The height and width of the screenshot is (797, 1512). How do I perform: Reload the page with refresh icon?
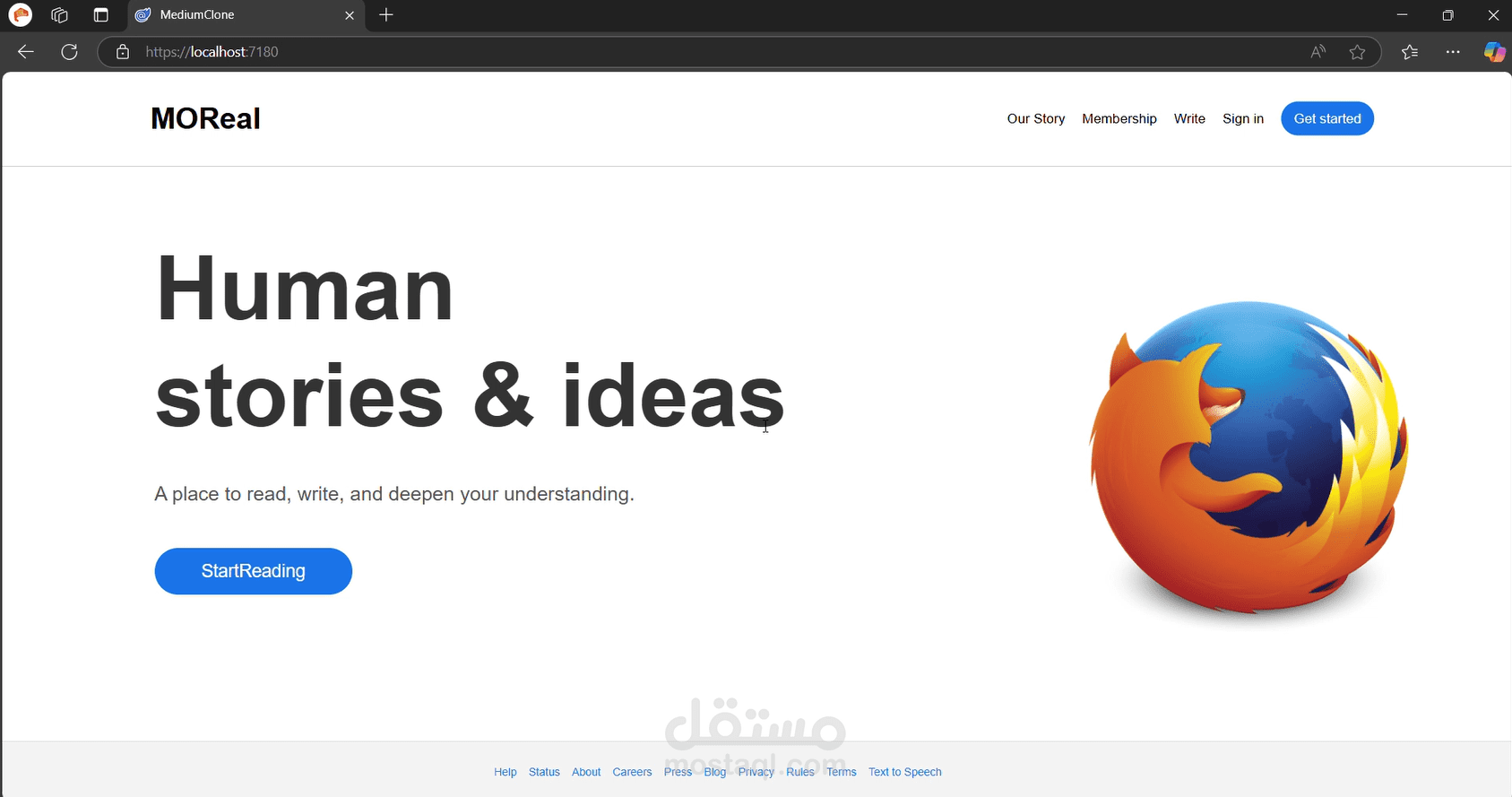point(69,52)
